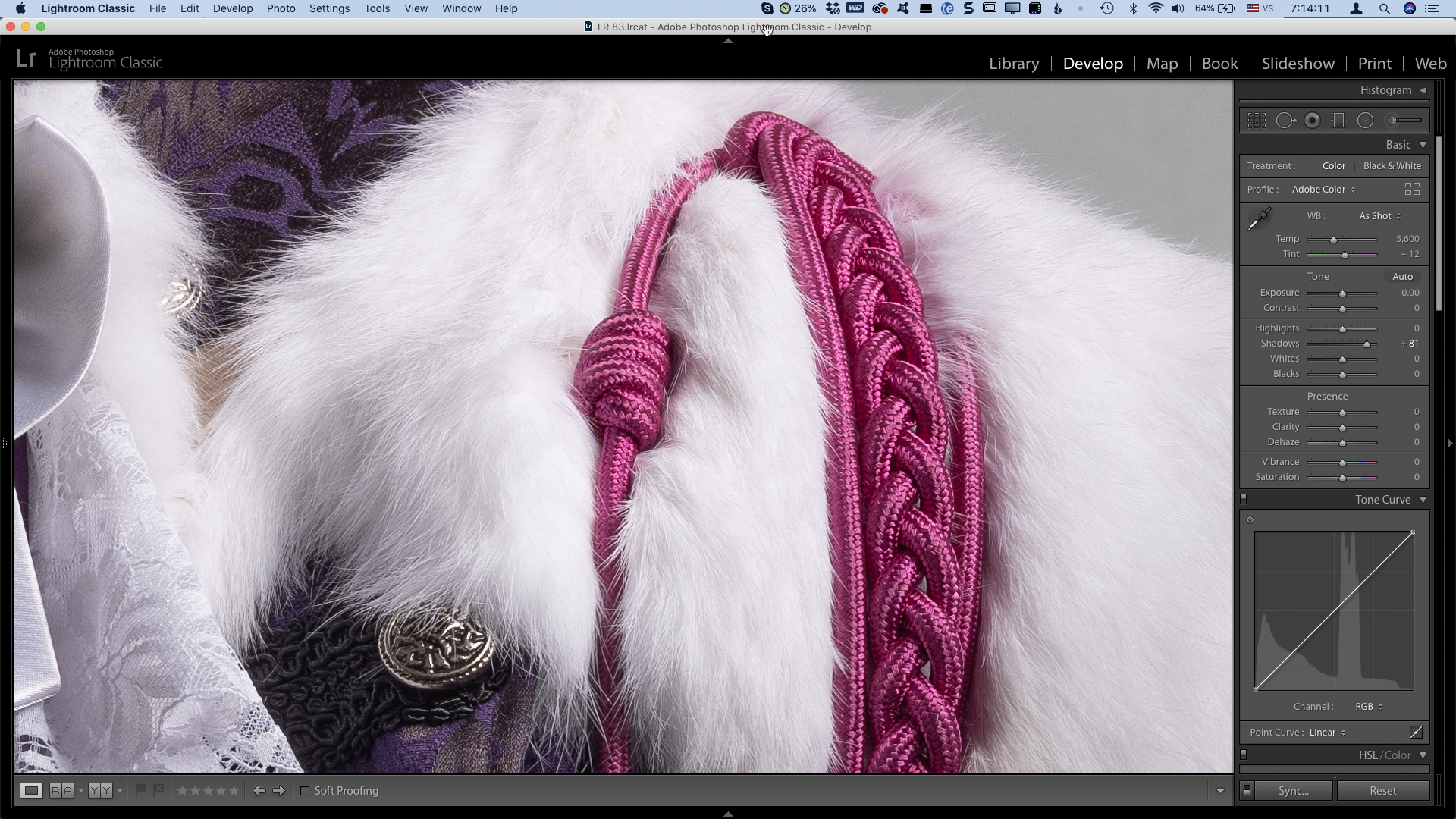The image size is (1456, 819).
Task: Click the Sync... button
Action: 1293,791
